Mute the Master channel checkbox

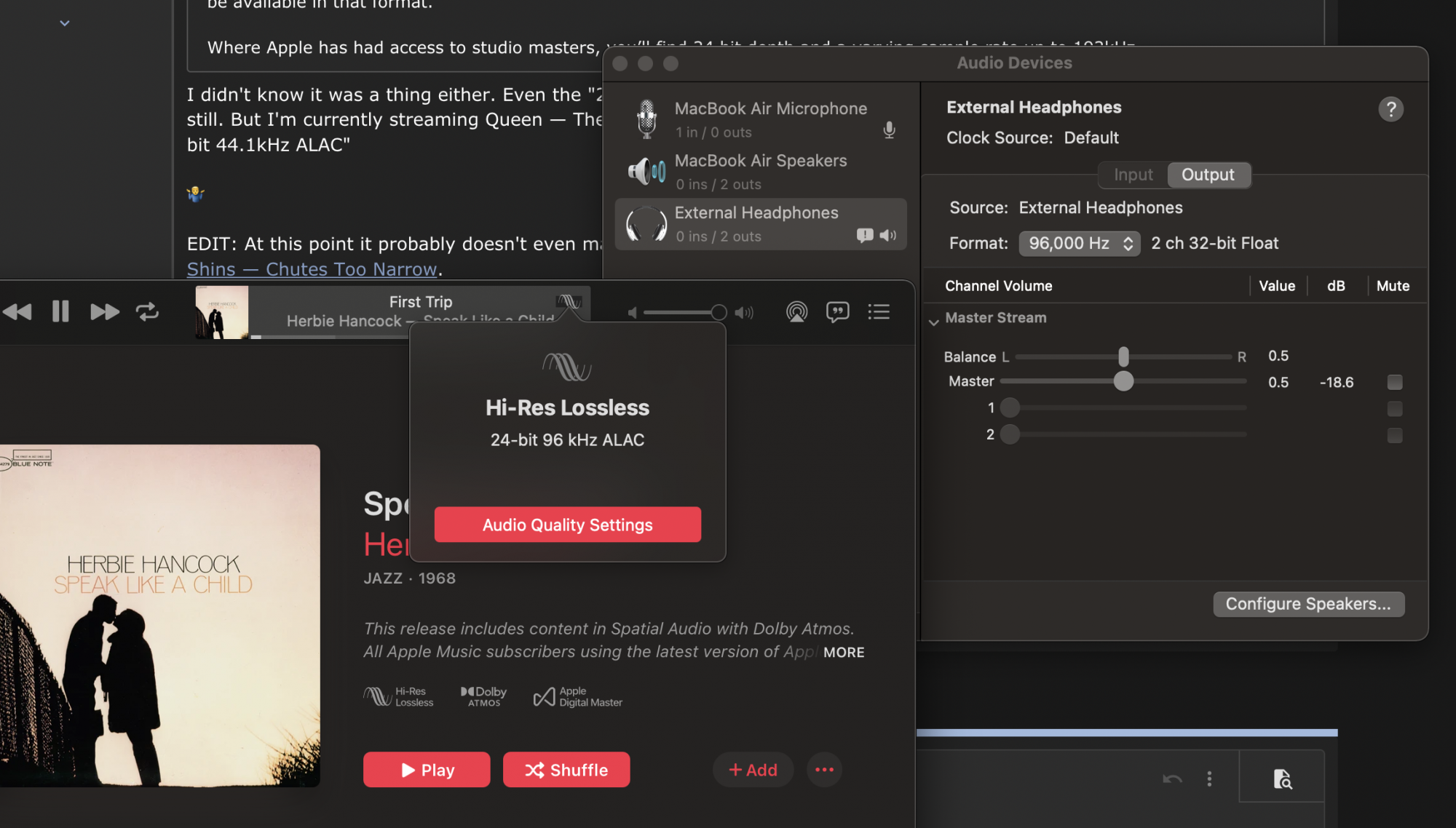1394,382
